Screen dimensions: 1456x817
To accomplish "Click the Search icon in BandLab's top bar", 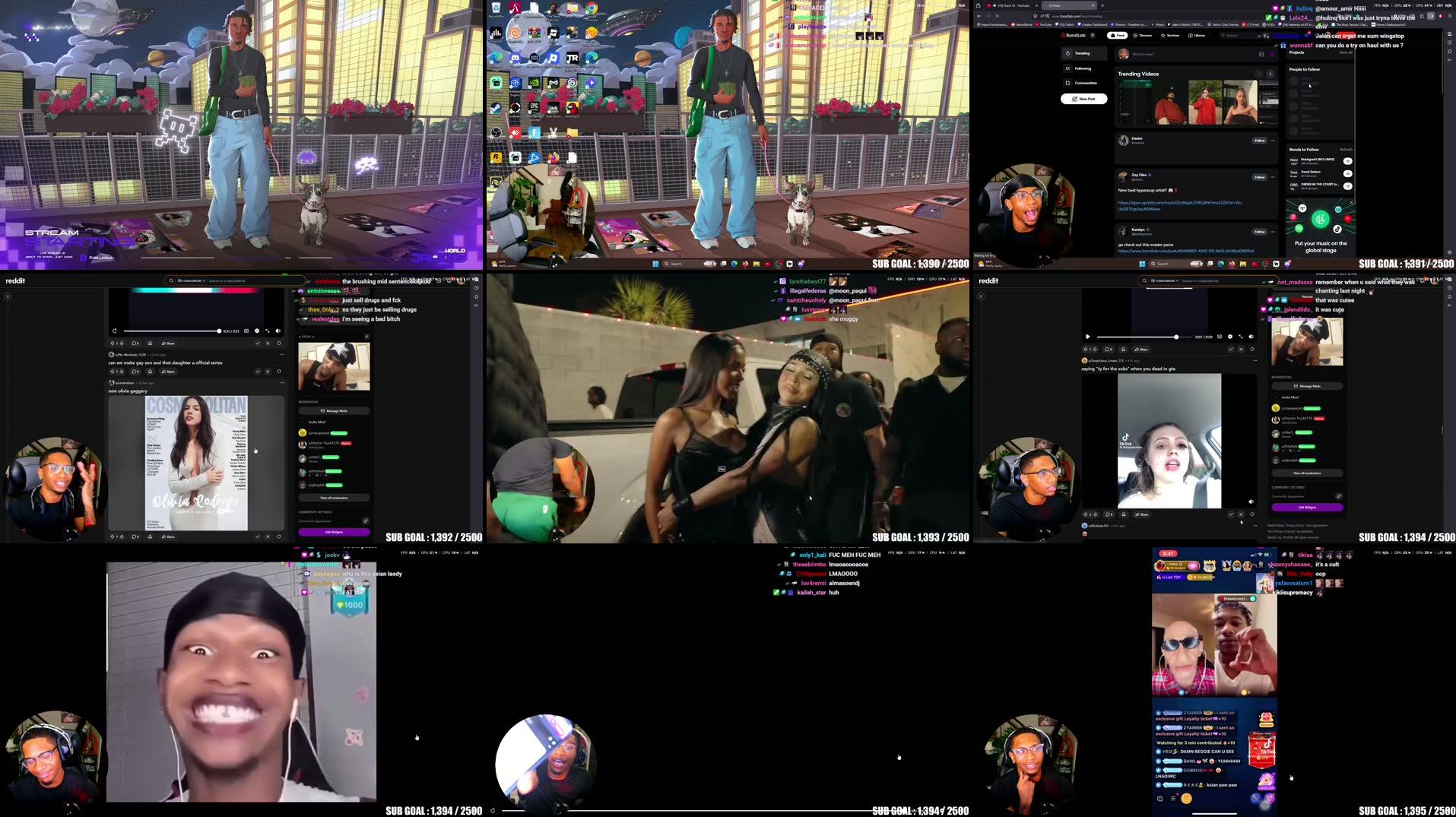I will pyautogui.click(x=1223, y=35).
